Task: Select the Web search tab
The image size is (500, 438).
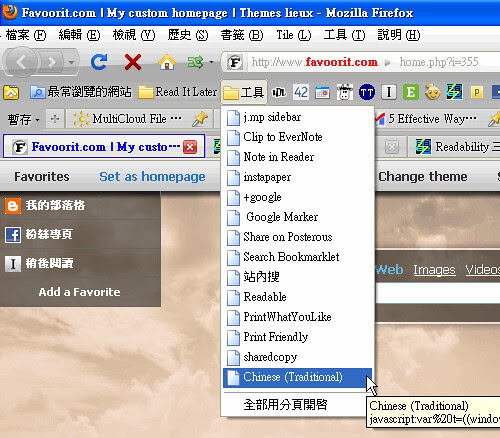Action: (x=389, y=269)
